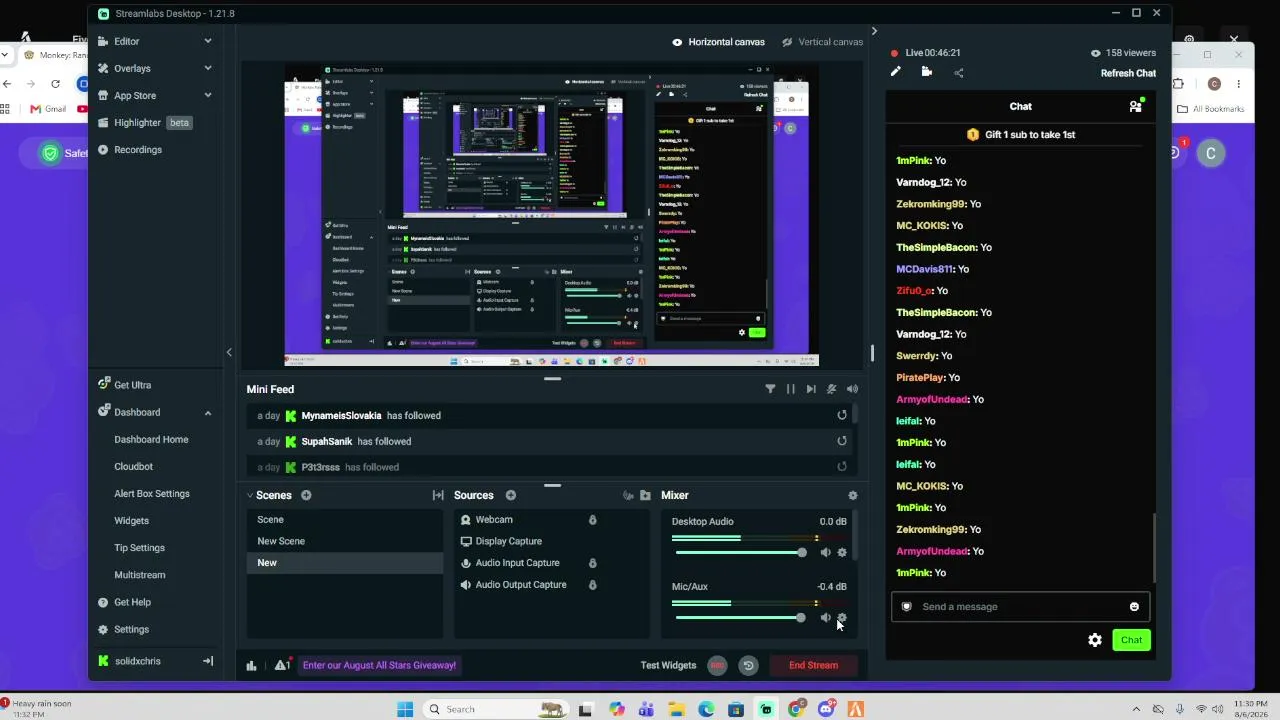This screenshot has height=720, width=1280.
Task: Open the Highlighter beta item
Action: pyautogui.click(x=145, y=122)
